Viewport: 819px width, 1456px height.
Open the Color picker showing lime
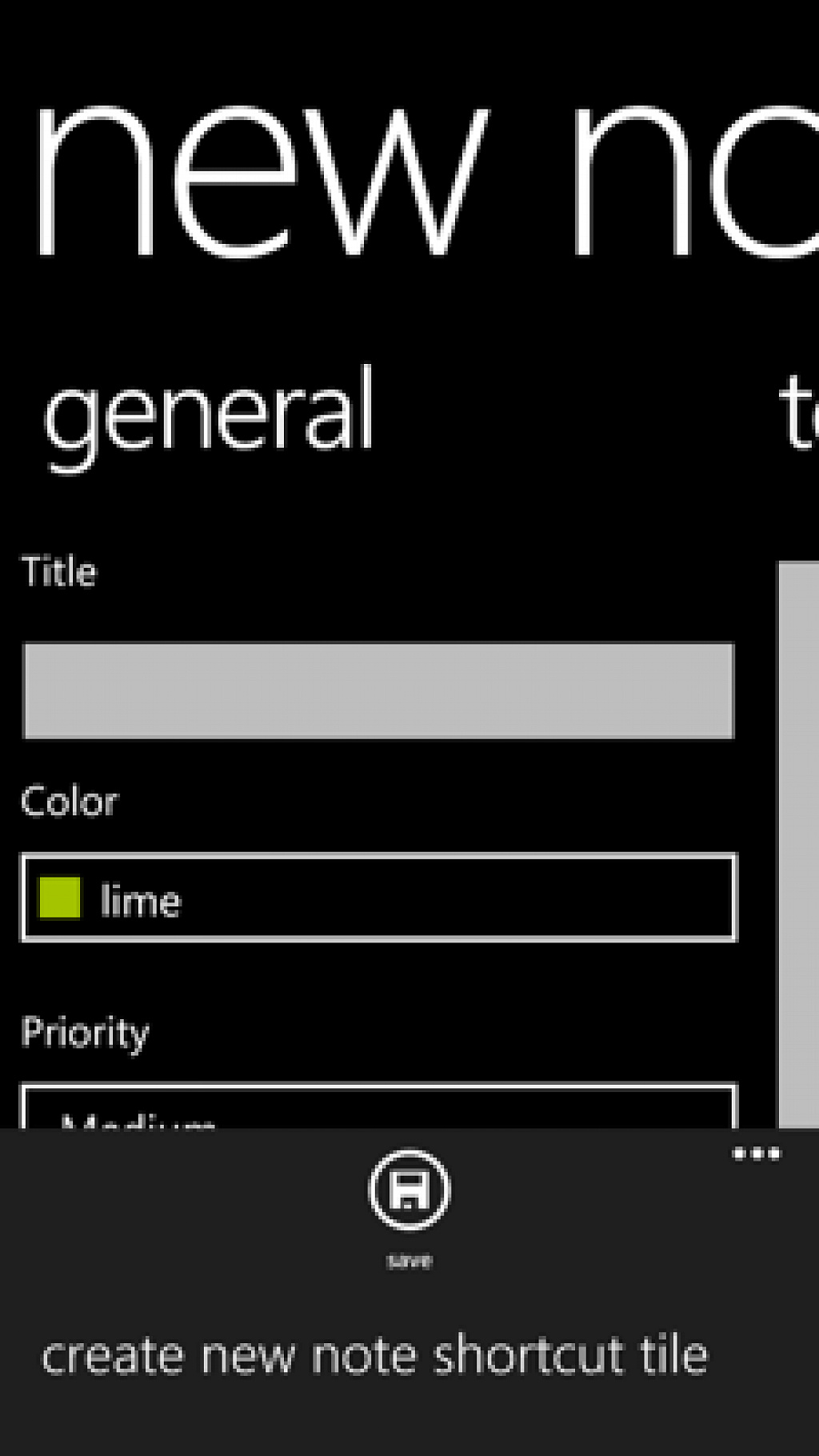coord(378,898)
